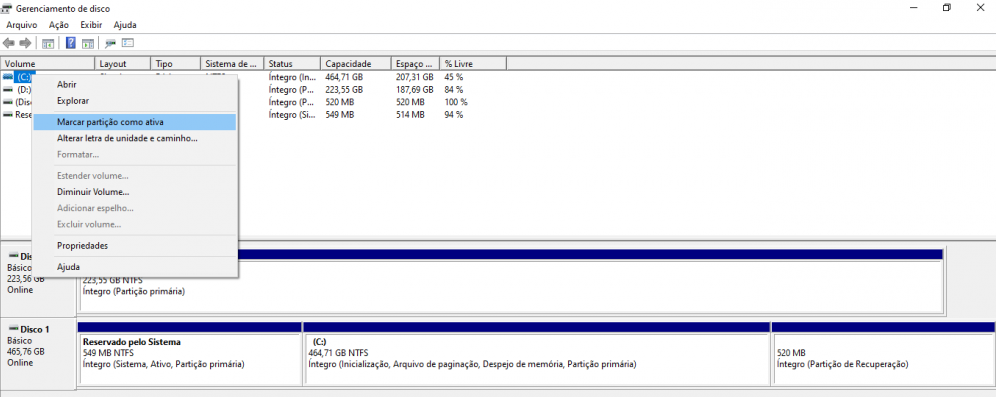
Task: Click the Forward arrow toolbar icon
Action: (x=25, y=43)
